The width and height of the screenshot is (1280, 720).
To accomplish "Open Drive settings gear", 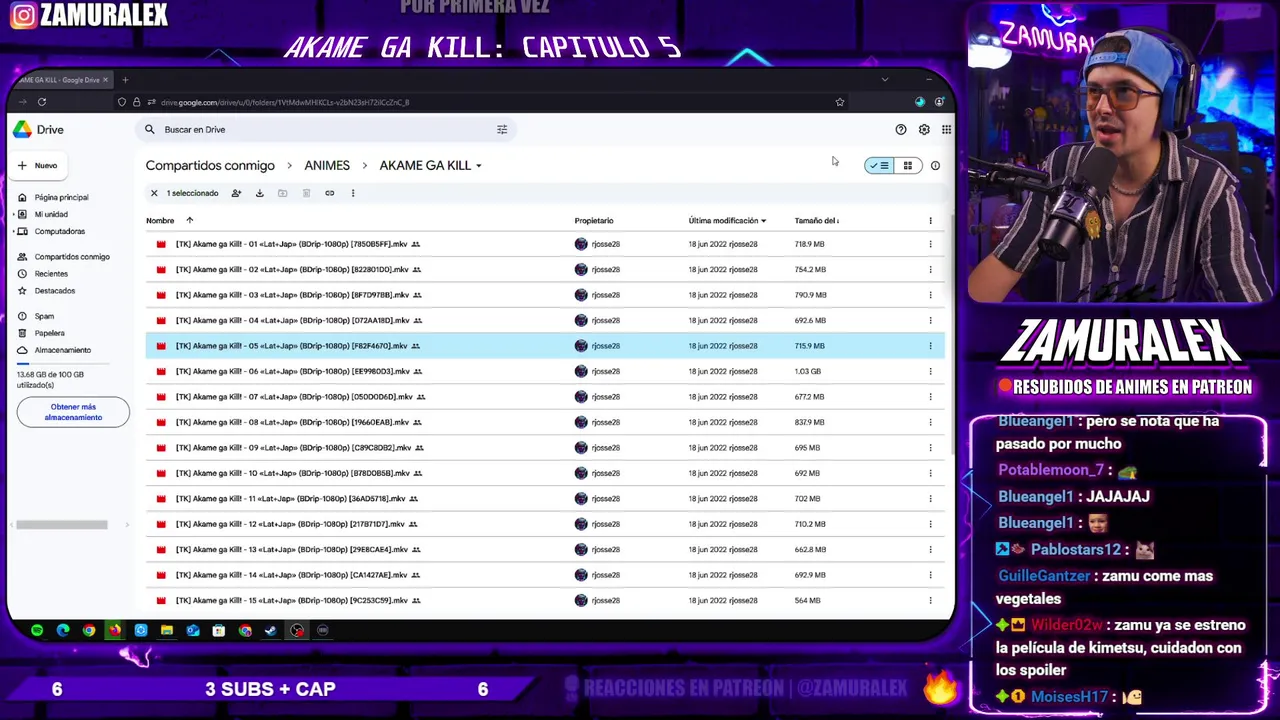I will point(924,129).
